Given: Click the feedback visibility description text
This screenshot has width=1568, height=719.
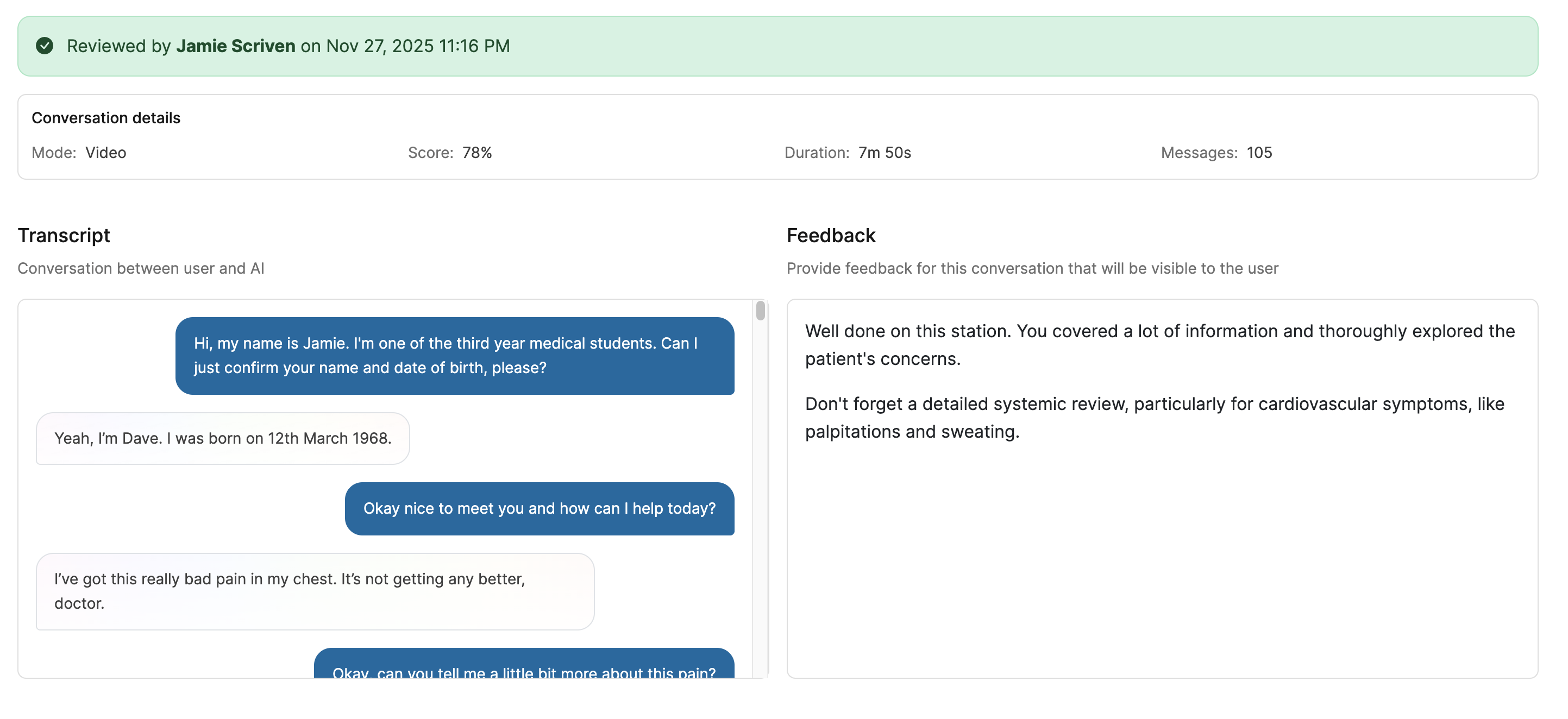Looking at the screenshot, I should tap(1032, 268).
